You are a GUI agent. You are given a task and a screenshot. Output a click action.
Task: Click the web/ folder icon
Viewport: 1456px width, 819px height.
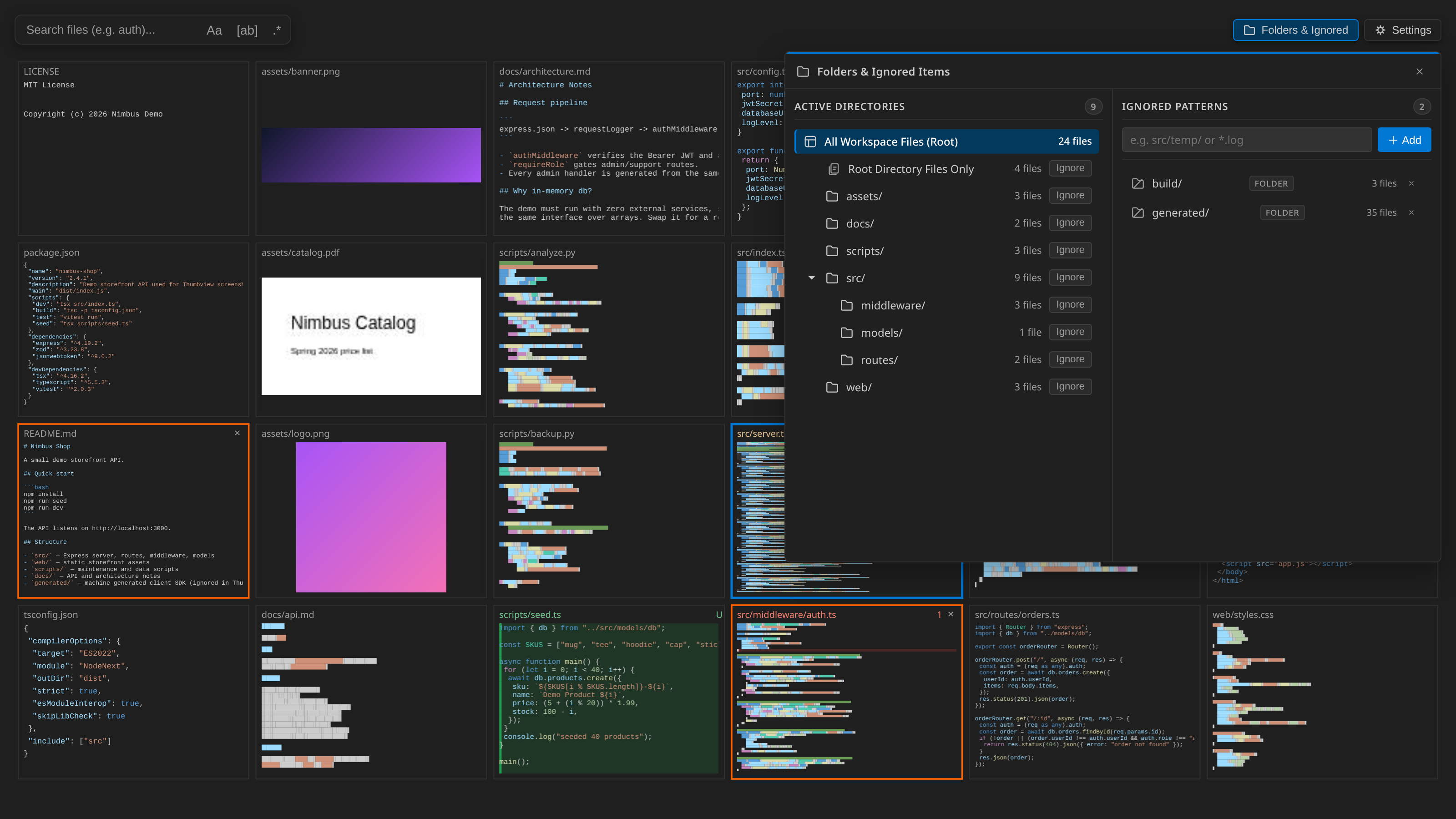(832, 387)
